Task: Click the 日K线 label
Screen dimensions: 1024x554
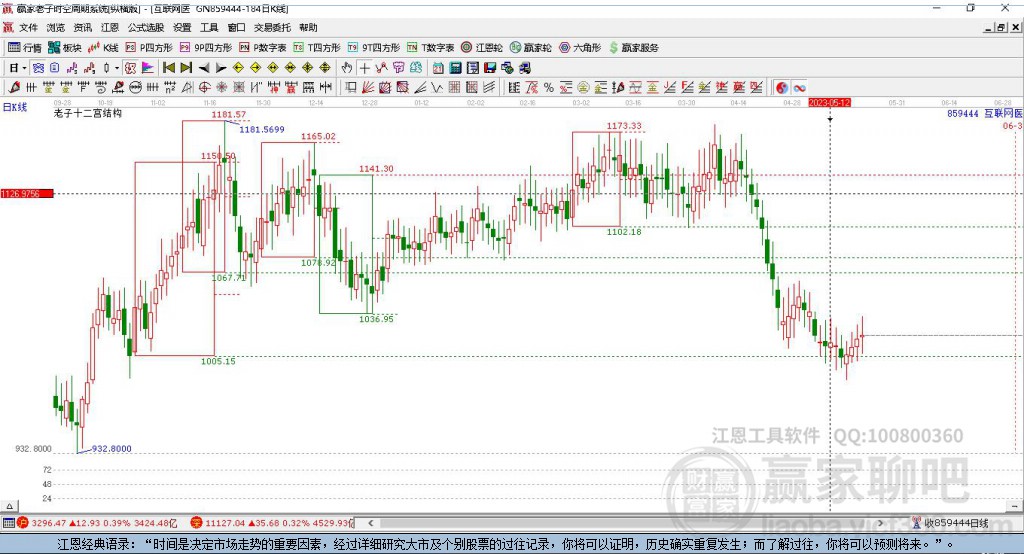Action: [x=15, y=107]
